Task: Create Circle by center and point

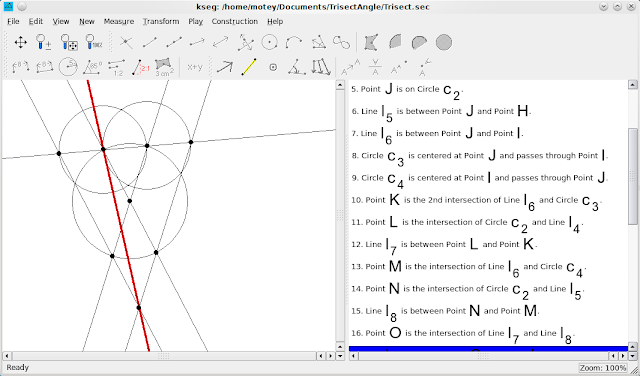Action: click(269, 42)
